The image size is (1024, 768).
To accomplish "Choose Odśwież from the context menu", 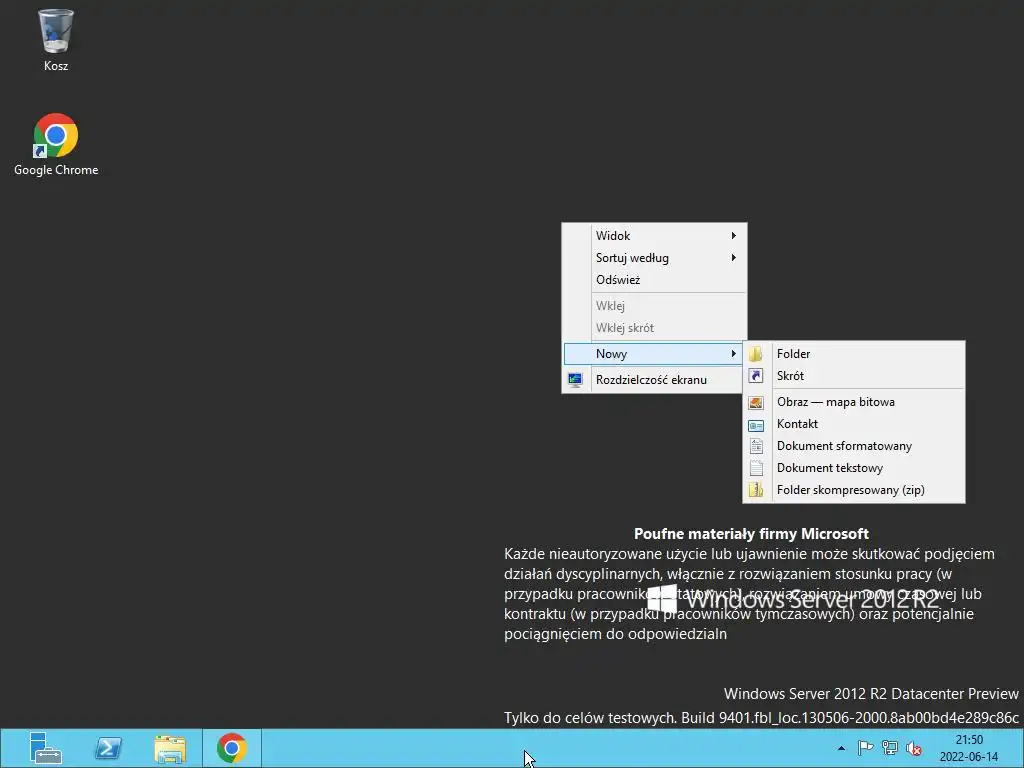I will [654, 280].
